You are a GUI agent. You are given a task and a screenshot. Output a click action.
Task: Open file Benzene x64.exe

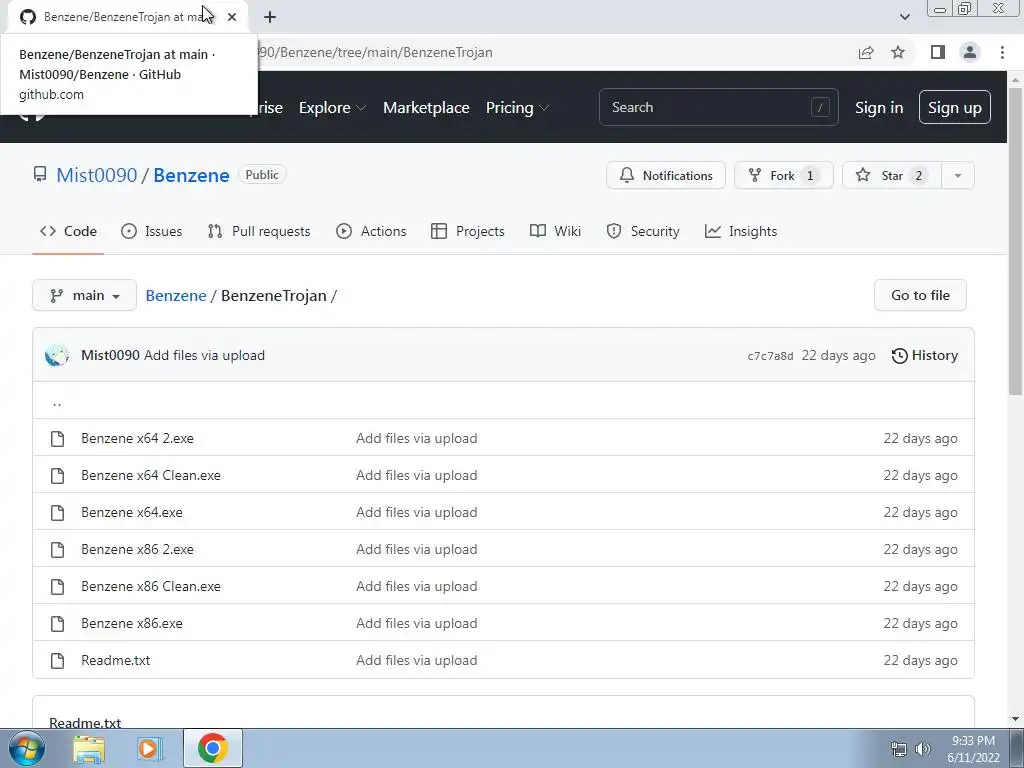click(x=132, y=513)
